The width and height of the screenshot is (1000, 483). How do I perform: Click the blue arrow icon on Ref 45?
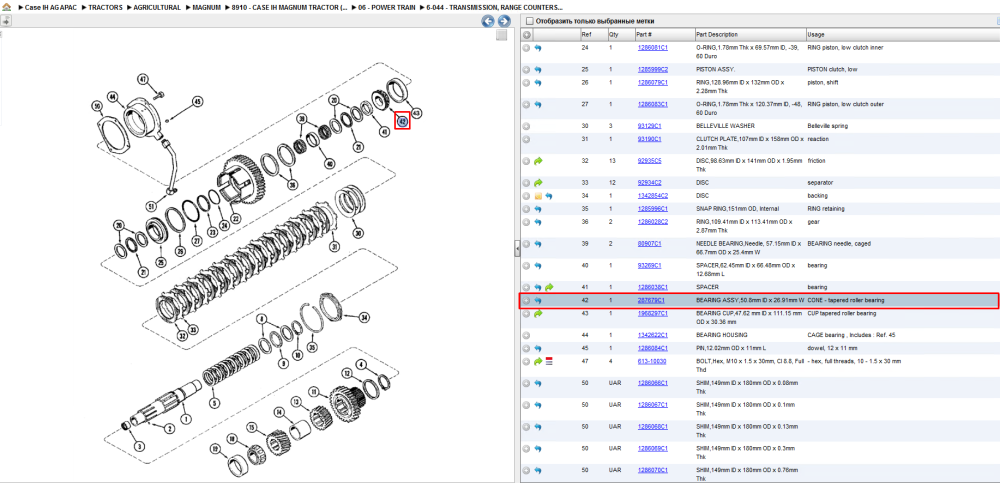(x=538, y=348)
